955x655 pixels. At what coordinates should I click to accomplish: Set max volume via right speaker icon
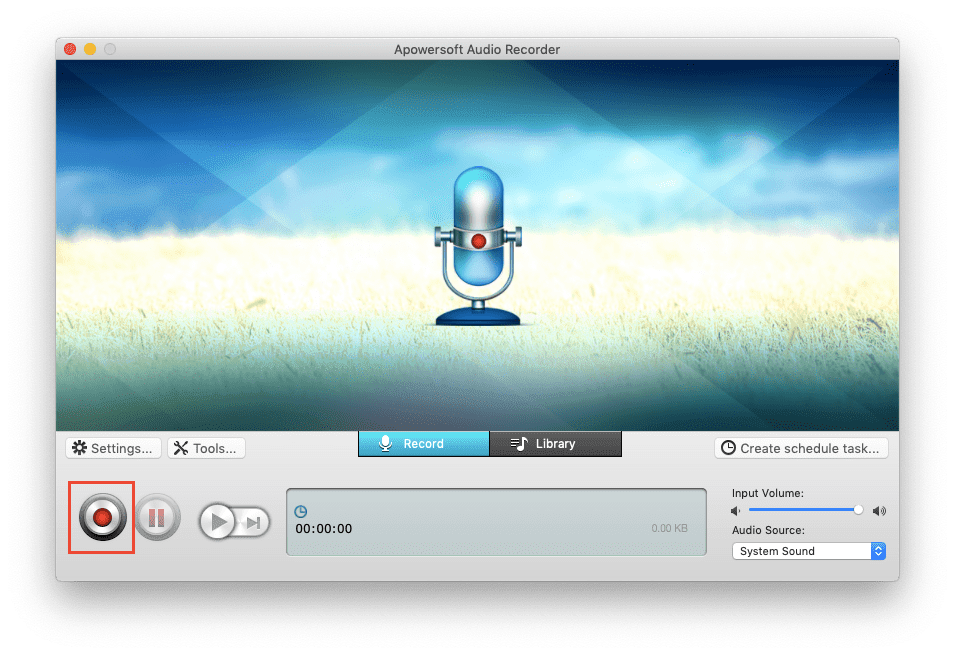(x=879, y=510)
